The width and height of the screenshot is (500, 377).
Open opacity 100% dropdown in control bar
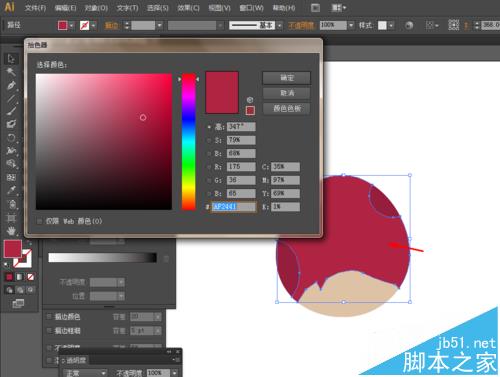pos(351,25)
